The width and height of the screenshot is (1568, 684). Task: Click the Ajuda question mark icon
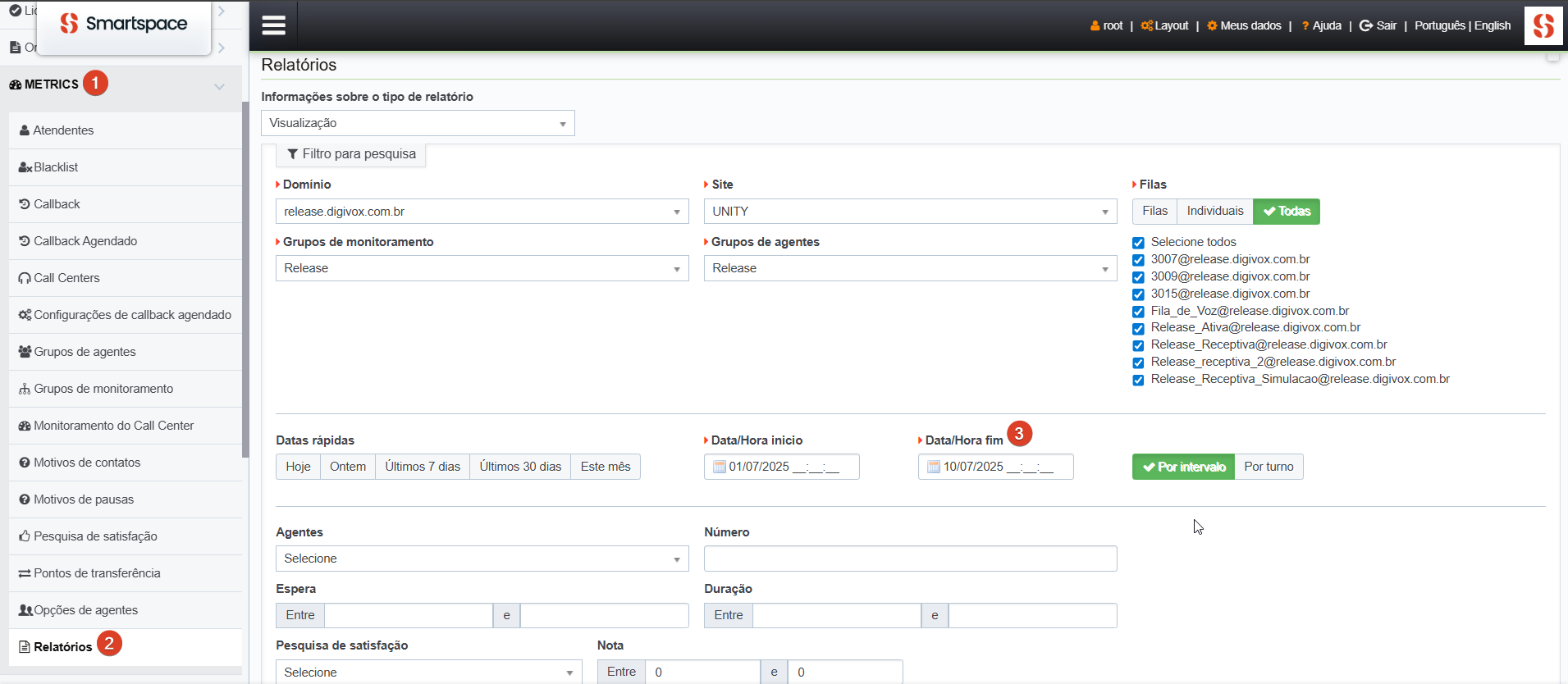(x=1305, y=25)
